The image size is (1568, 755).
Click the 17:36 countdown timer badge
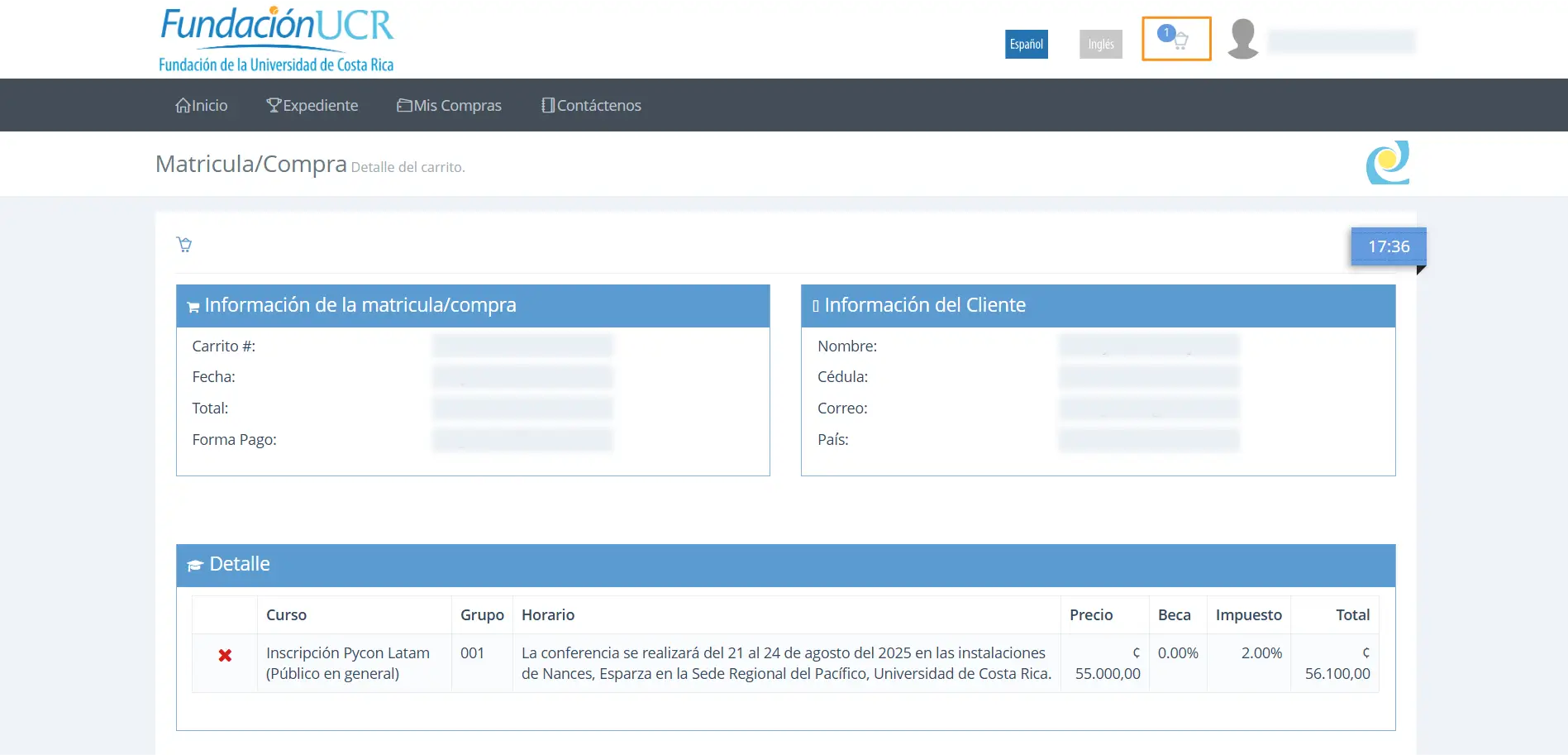pos(1389,246)
